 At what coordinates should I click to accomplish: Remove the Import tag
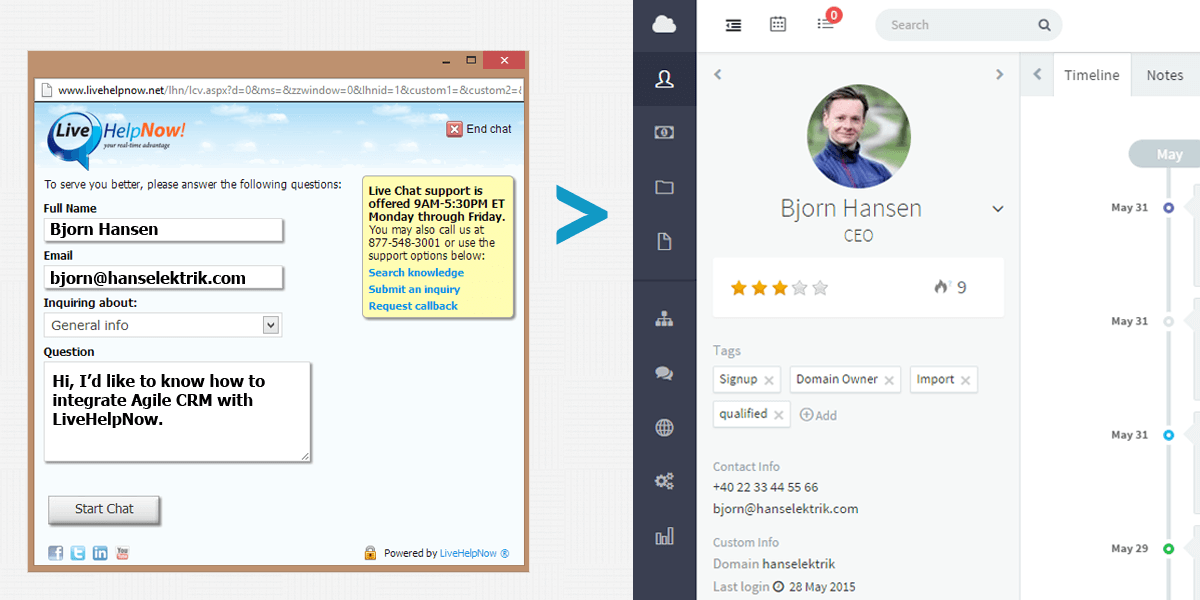(x=965, y=380)
